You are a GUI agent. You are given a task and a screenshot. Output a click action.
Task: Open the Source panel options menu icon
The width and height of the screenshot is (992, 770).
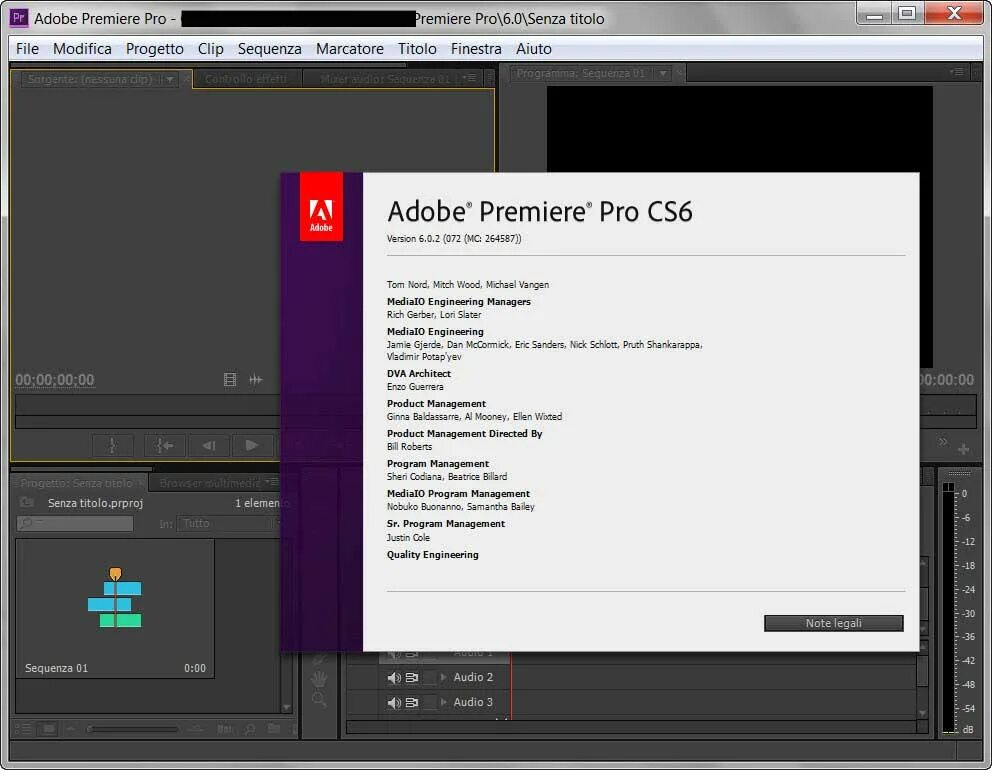[469, 78]
